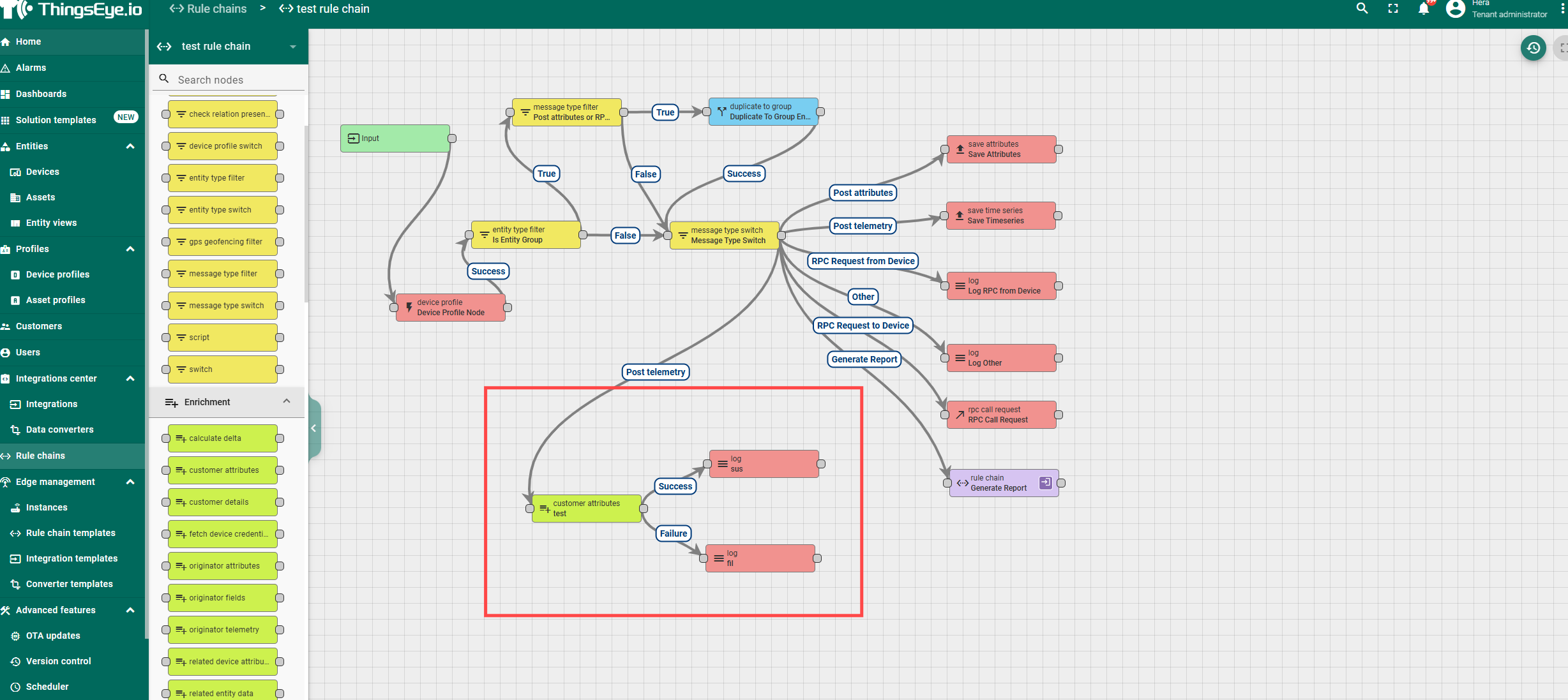Open the Generate Report rule chain icon

pos(1045,482)
